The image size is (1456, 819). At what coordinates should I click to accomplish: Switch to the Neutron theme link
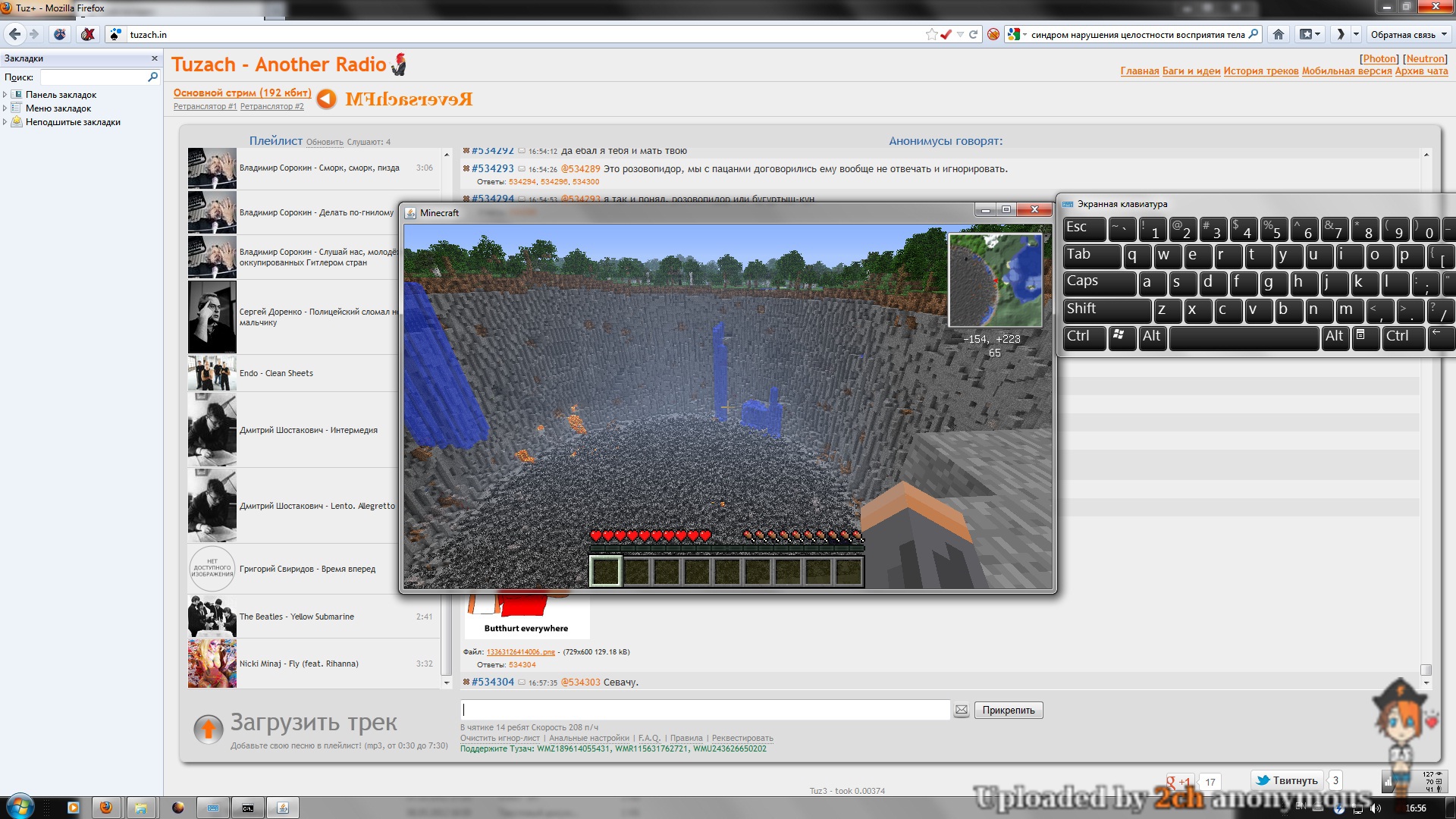tap(1425, 58)
